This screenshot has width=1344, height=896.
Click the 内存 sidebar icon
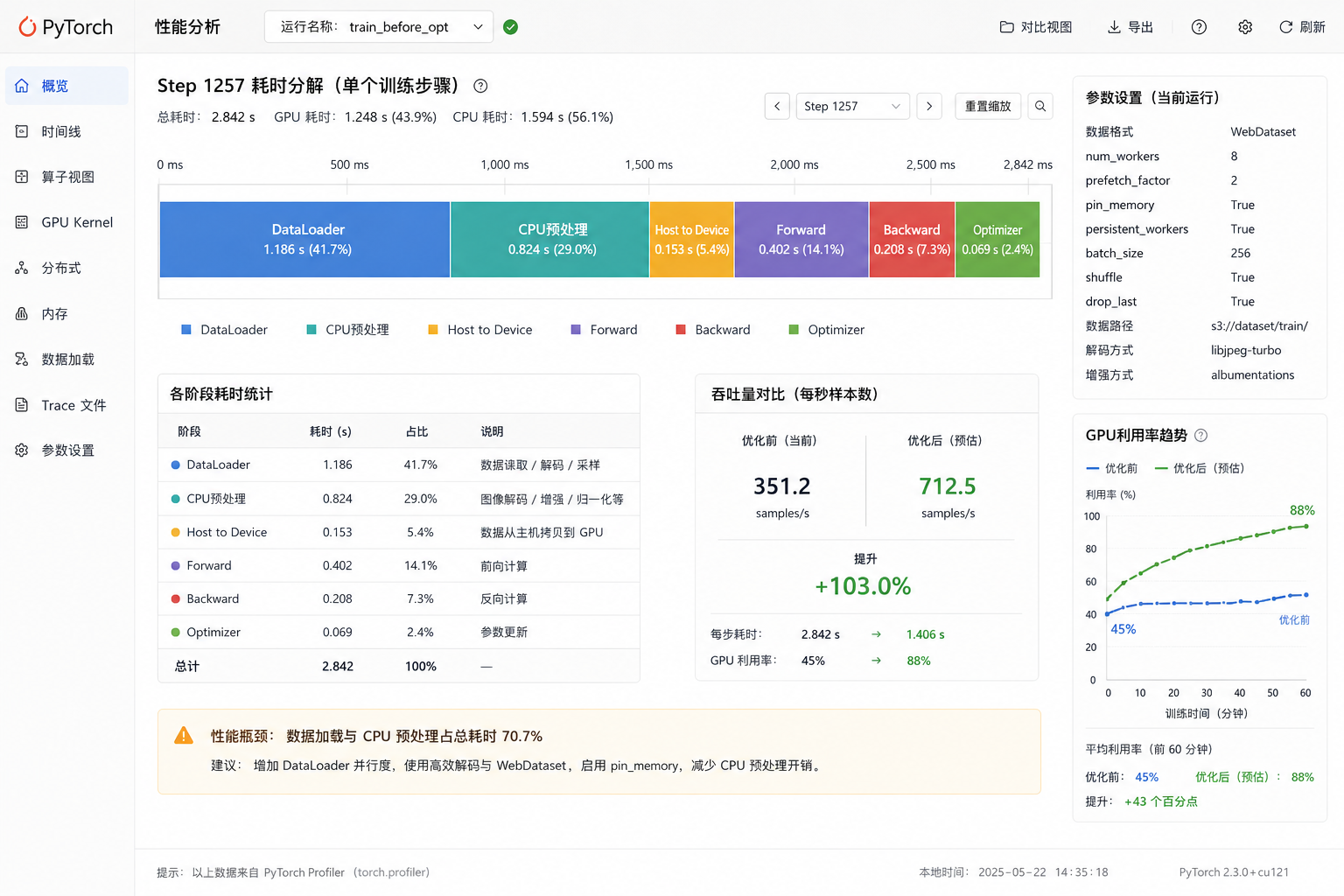(22, 313)
